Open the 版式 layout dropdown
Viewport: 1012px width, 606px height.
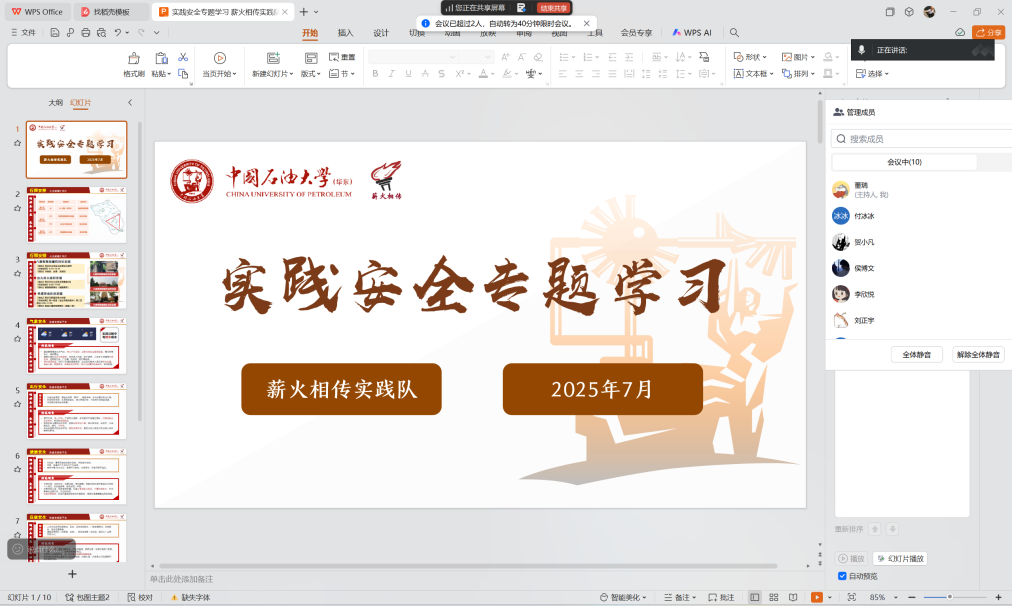[311, 73]
